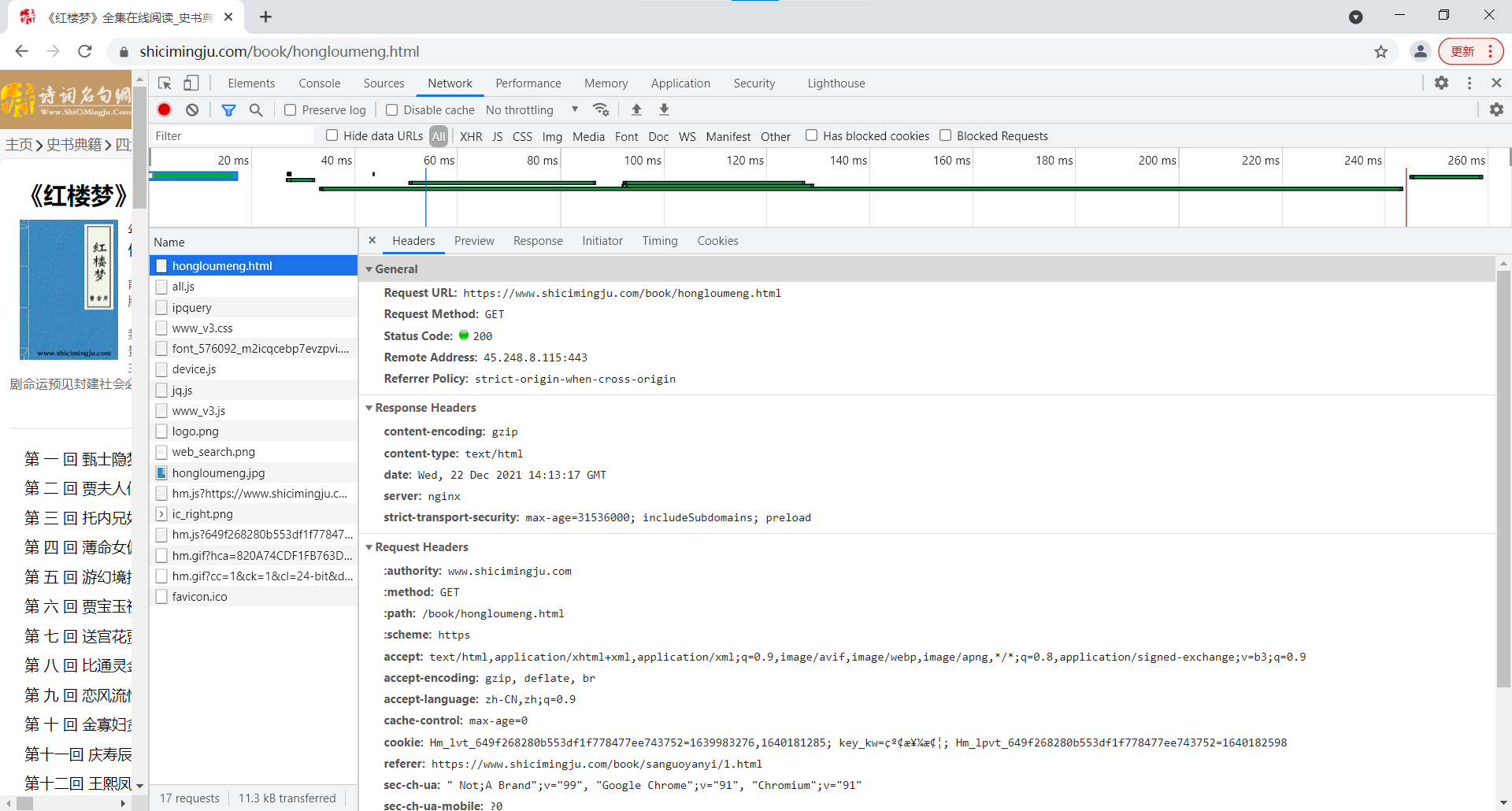Open network search magnifier
Screen dimensions: 1512x811
[x=256, y=110]
